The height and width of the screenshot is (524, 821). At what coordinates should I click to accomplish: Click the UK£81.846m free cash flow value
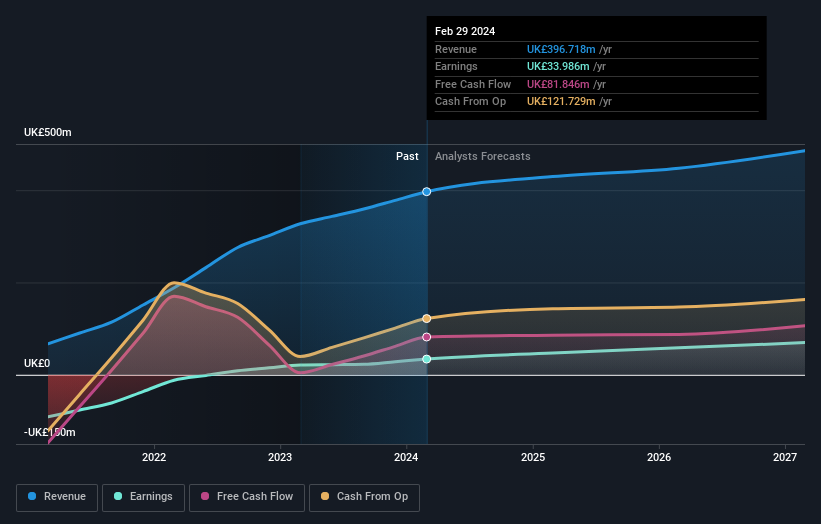tap(558, 84)
